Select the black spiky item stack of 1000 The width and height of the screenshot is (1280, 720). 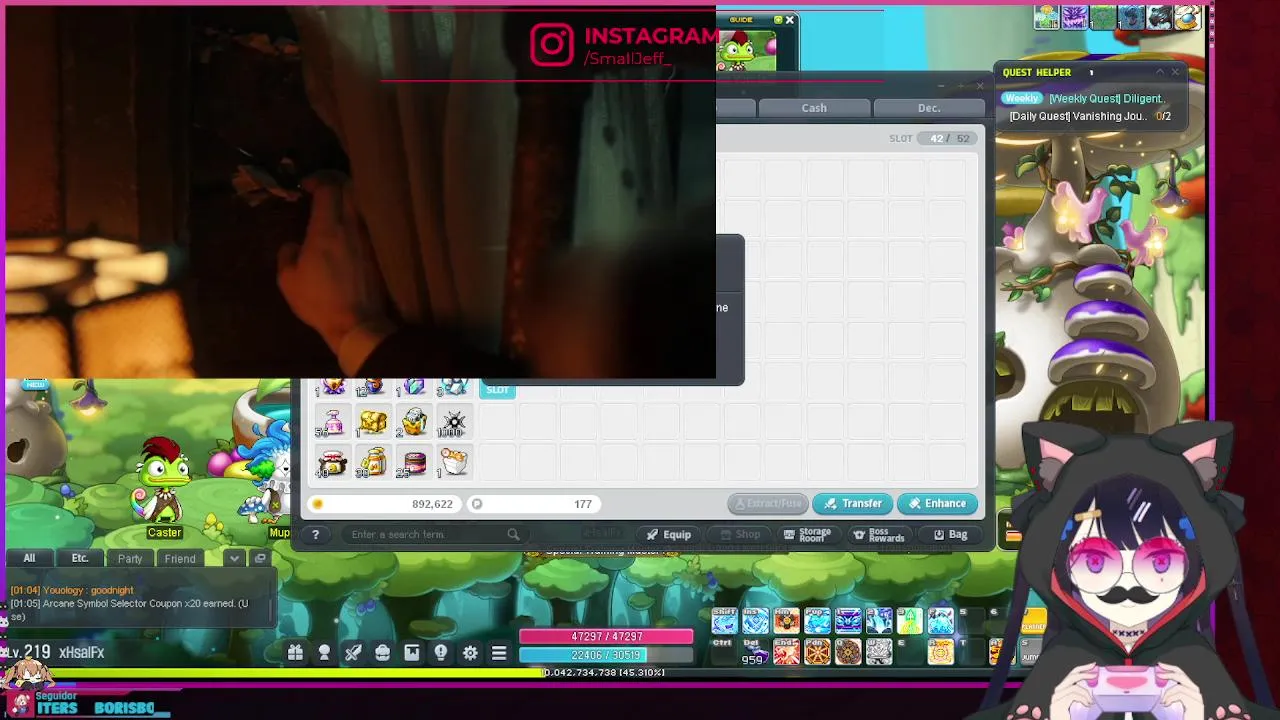[453, 422]
